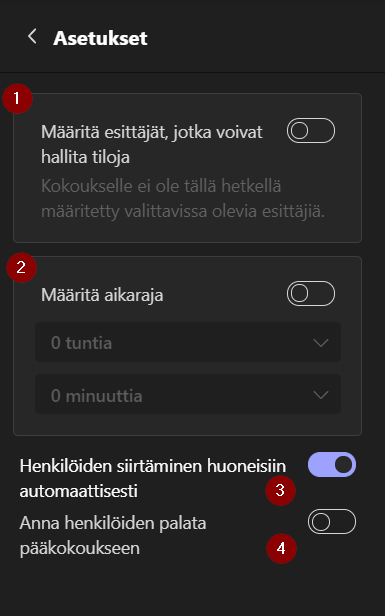Viewport: 385px width, 616px height.
Task: Click the red number 3 badge
Action: pyautogui.click(x=280, y=490)
